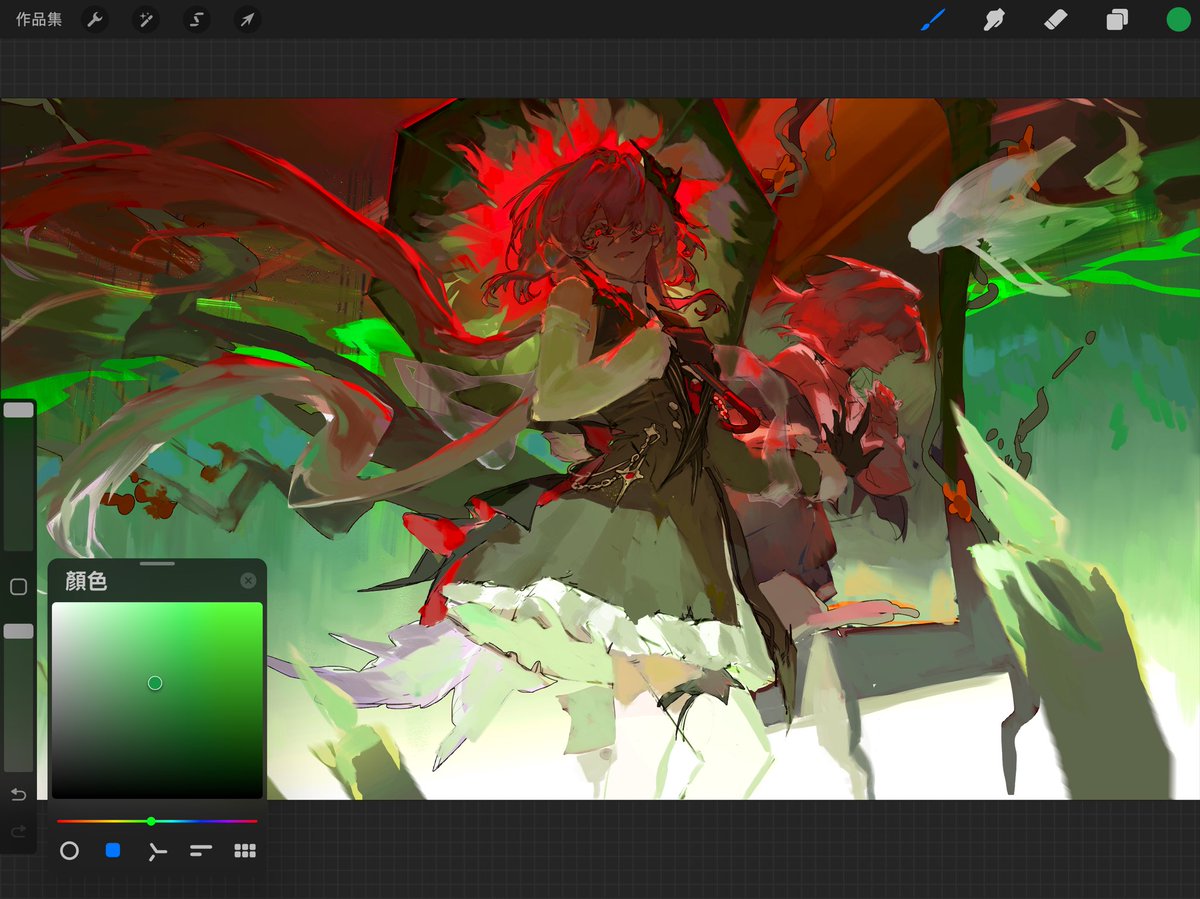Click the rainbow hue slider knob
The height and width of the screenshot is (899, 1200).
pos(151,821)
